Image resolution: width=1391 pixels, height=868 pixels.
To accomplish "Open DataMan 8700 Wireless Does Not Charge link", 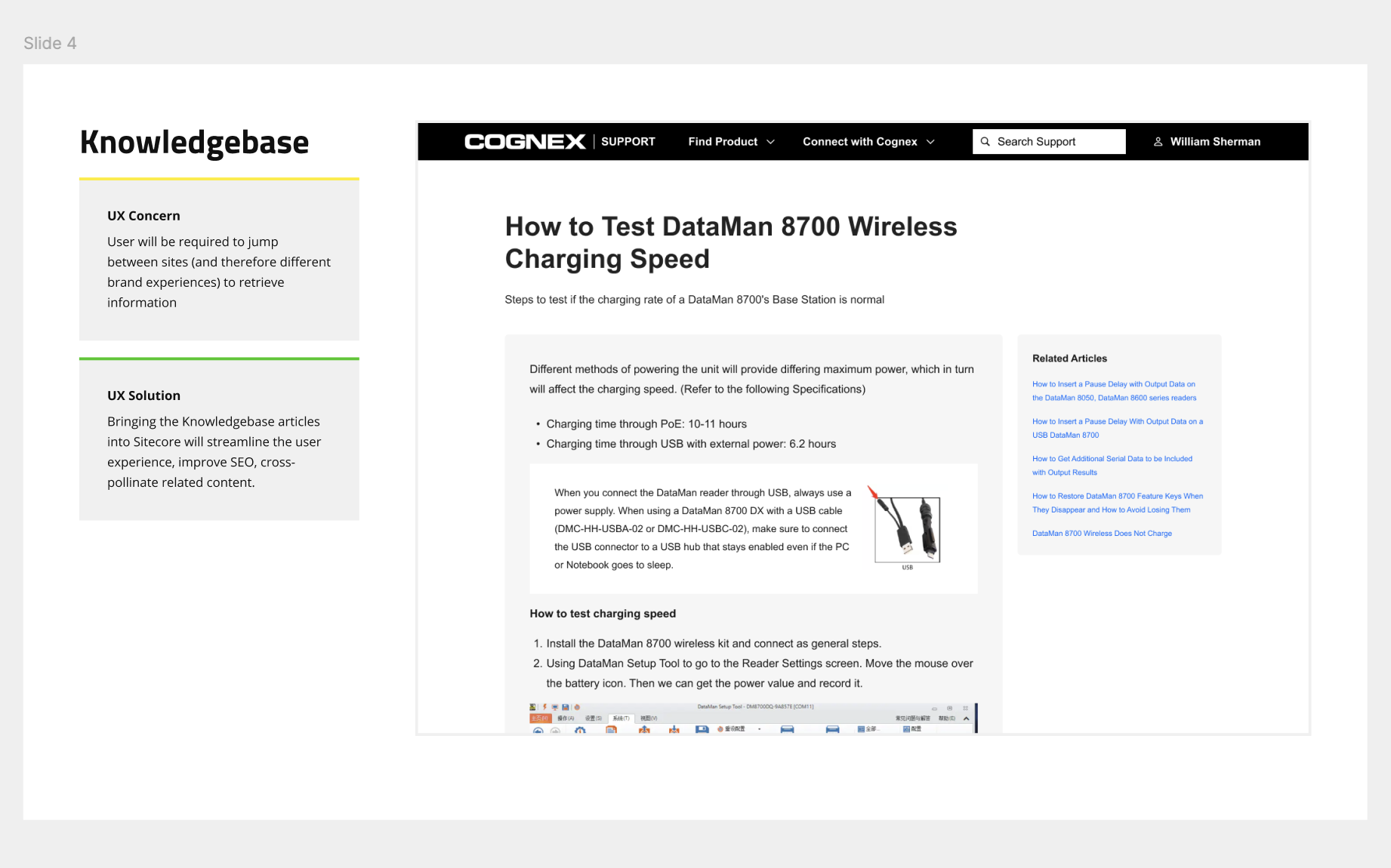I will point(1102,534).
